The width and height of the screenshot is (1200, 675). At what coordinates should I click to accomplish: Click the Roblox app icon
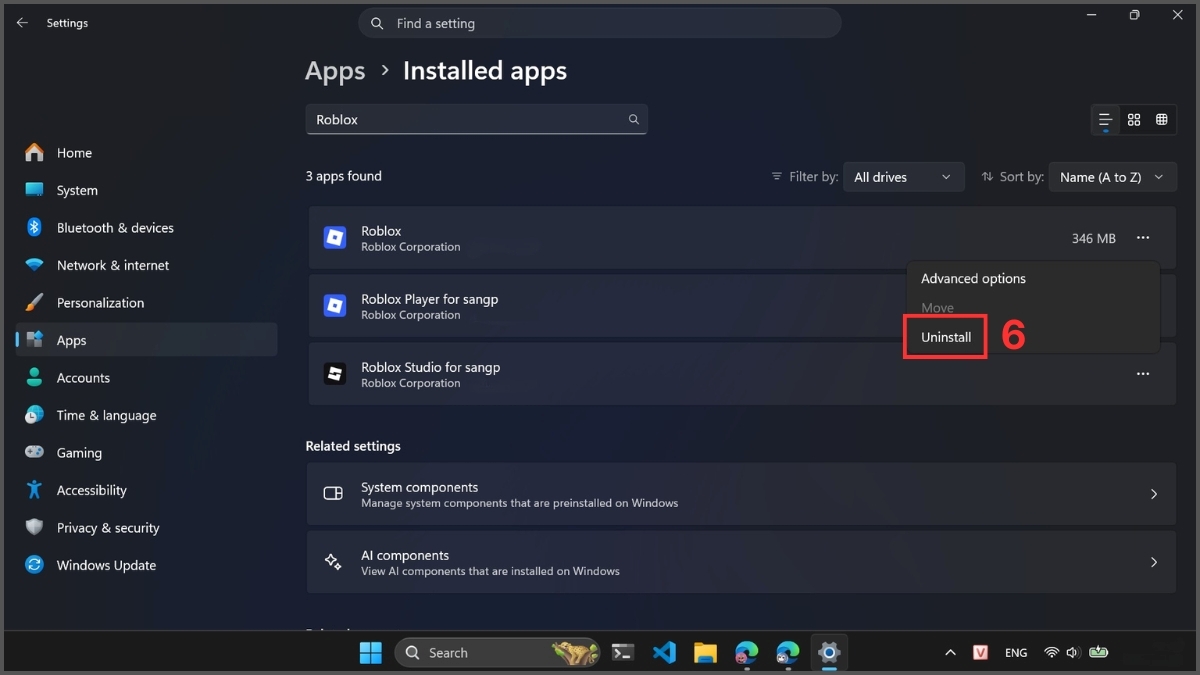coord(334,238)
